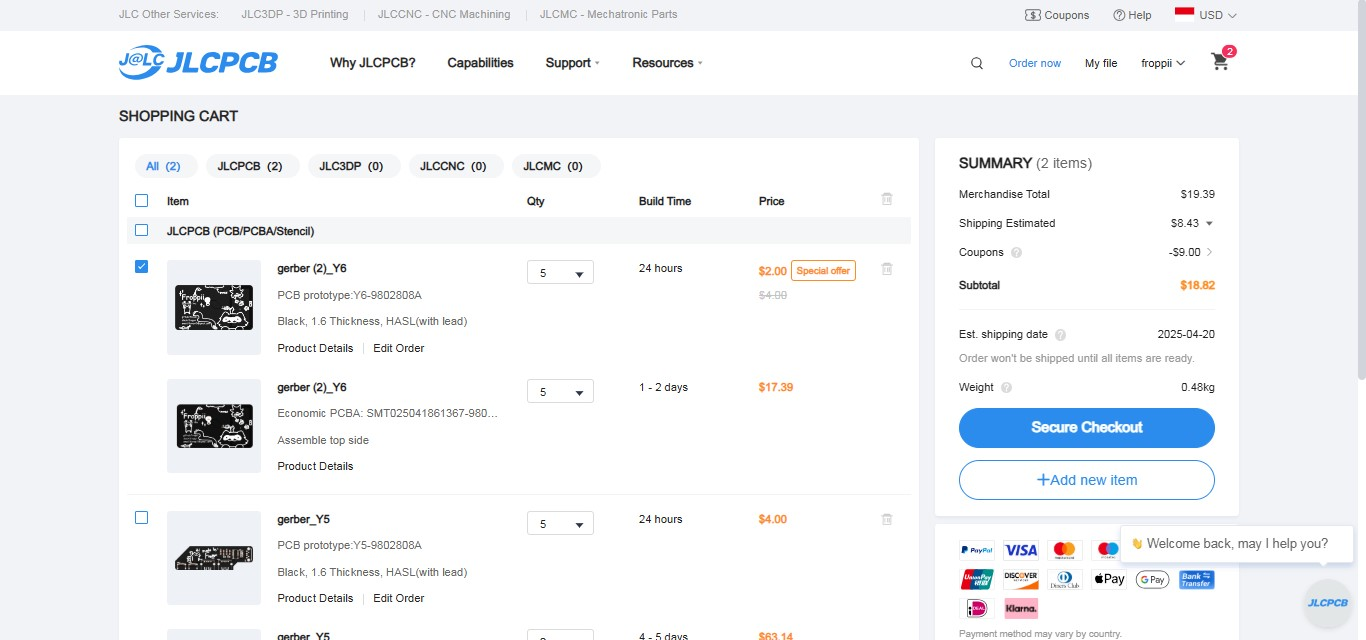Click Weight info question-mark icon
The width and height of the screenshot is (1366, 640).
click(x=1006, y=388)
